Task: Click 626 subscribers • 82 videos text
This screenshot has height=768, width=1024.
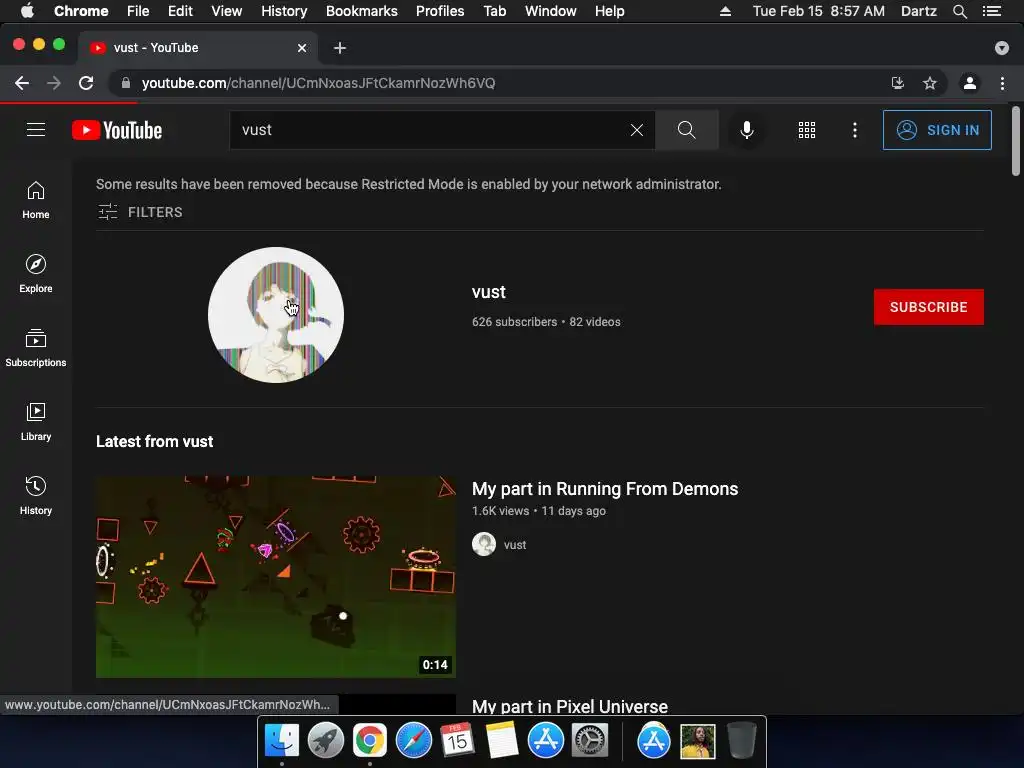Action: point(546,321)
